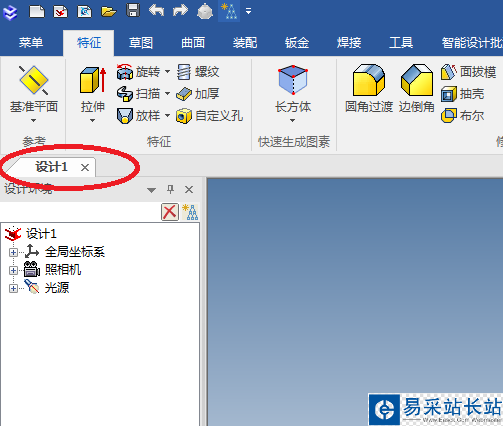Viewport: 503px width, 426px height.
Task: Click the 基准平面 datum plane tool
Action: click(x=34, y=88)
